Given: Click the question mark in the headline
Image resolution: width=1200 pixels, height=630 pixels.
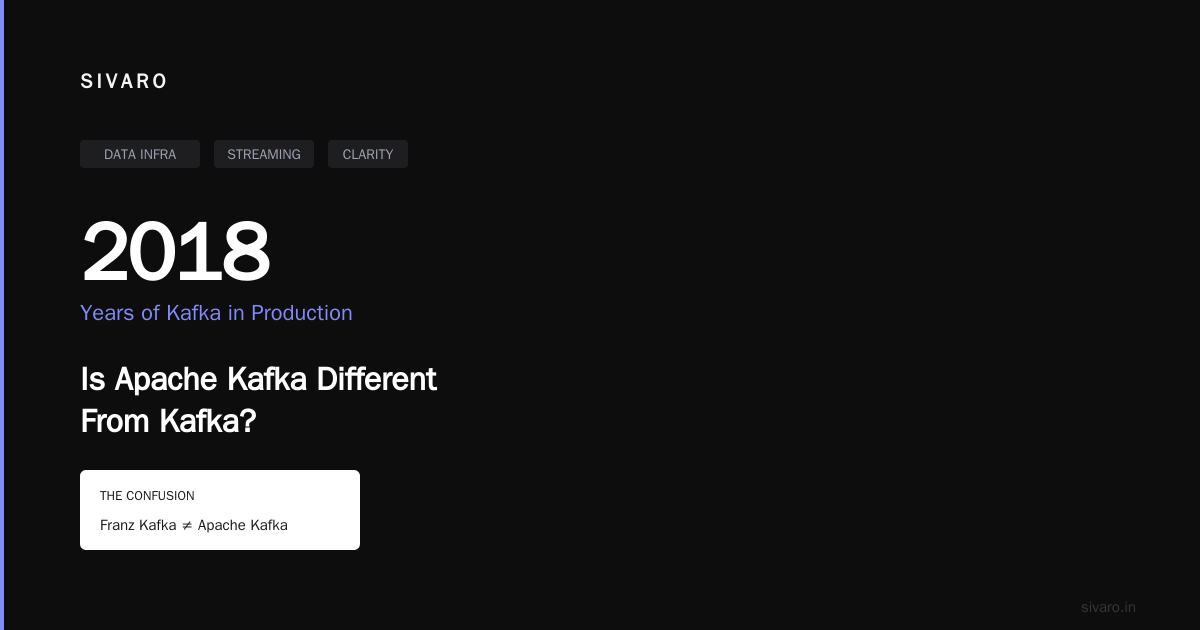Looking at the screenshot, I should point(249,421).
